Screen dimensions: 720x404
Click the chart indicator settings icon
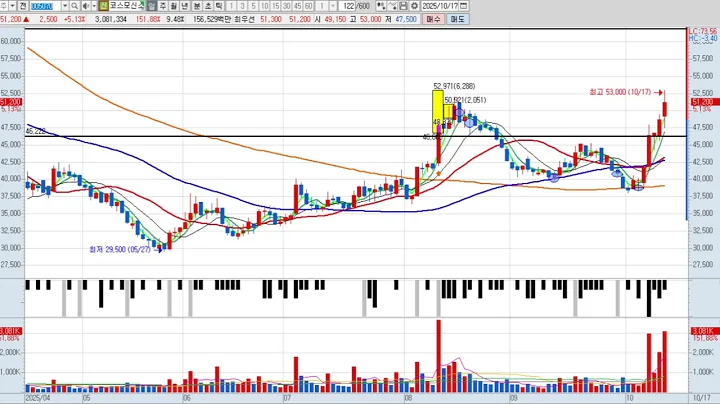(381, 6)
